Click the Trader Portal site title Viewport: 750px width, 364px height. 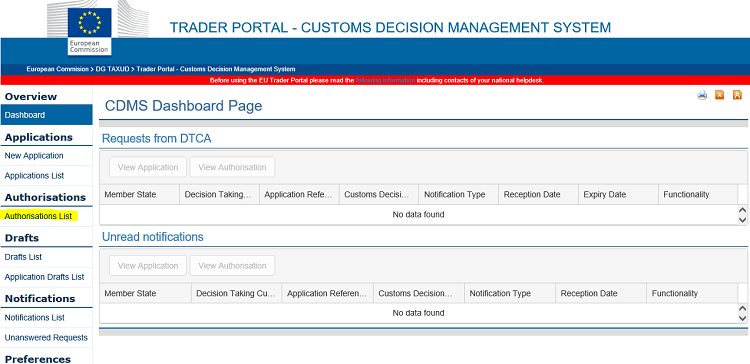tap(390, 27)
